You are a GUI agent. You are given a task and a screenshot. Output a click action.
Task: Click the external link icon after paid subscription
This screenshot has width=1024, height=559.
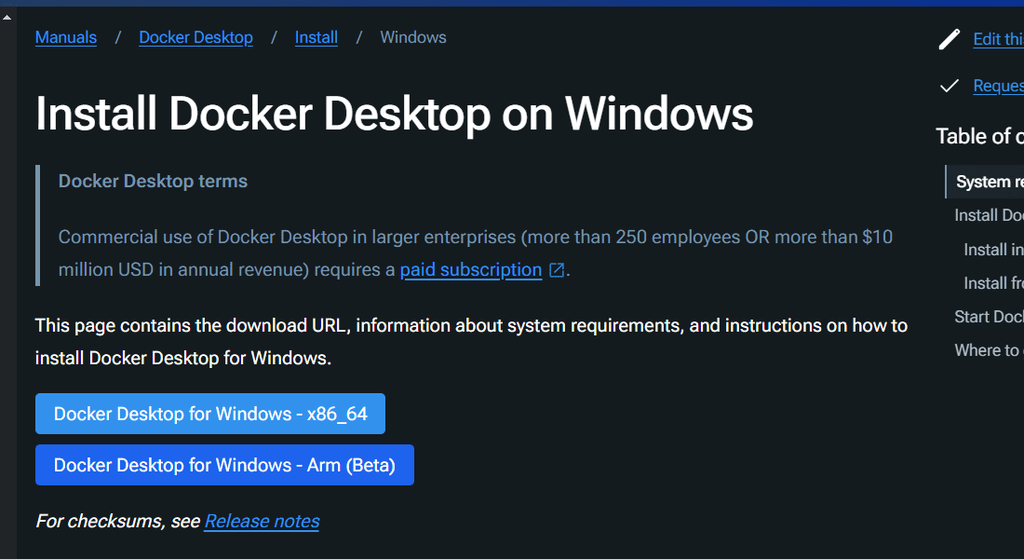[x=556, y=270]
